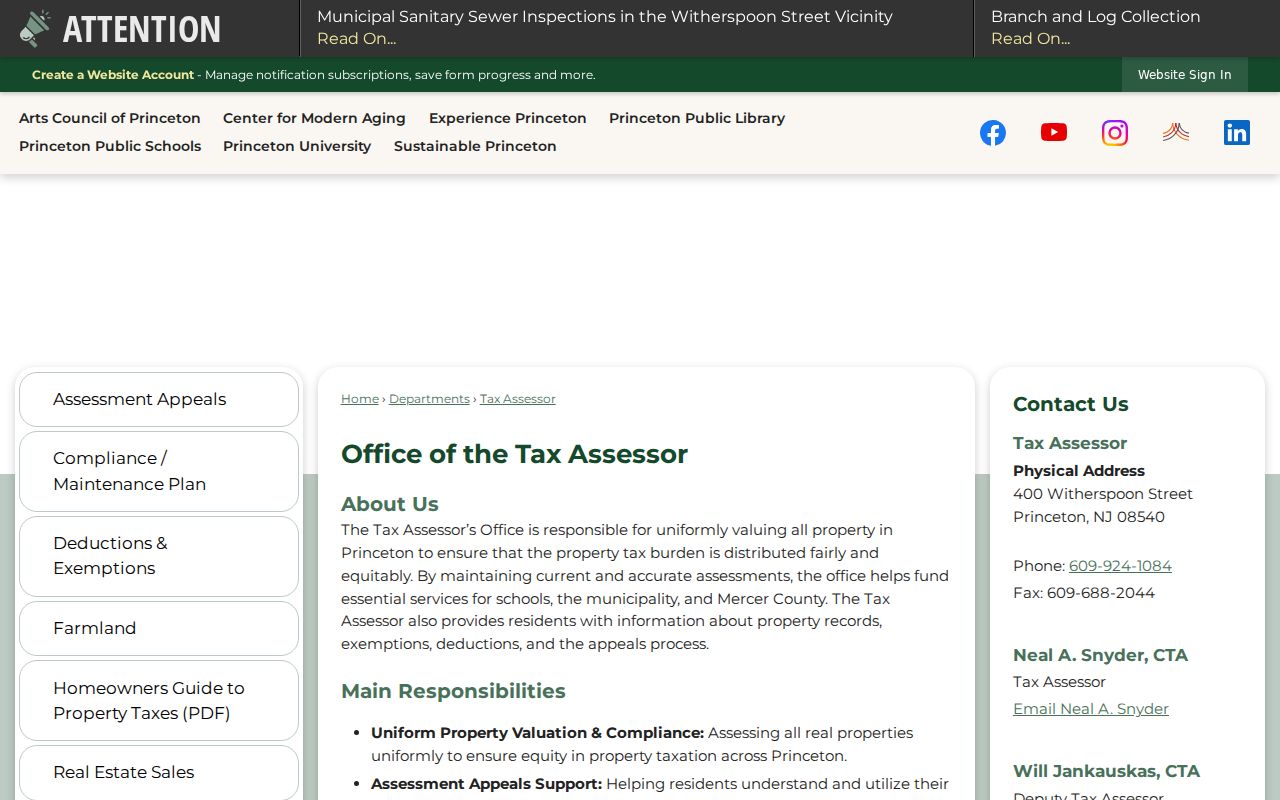Click Email Neal A. Snyder link

pos(1091,709)
